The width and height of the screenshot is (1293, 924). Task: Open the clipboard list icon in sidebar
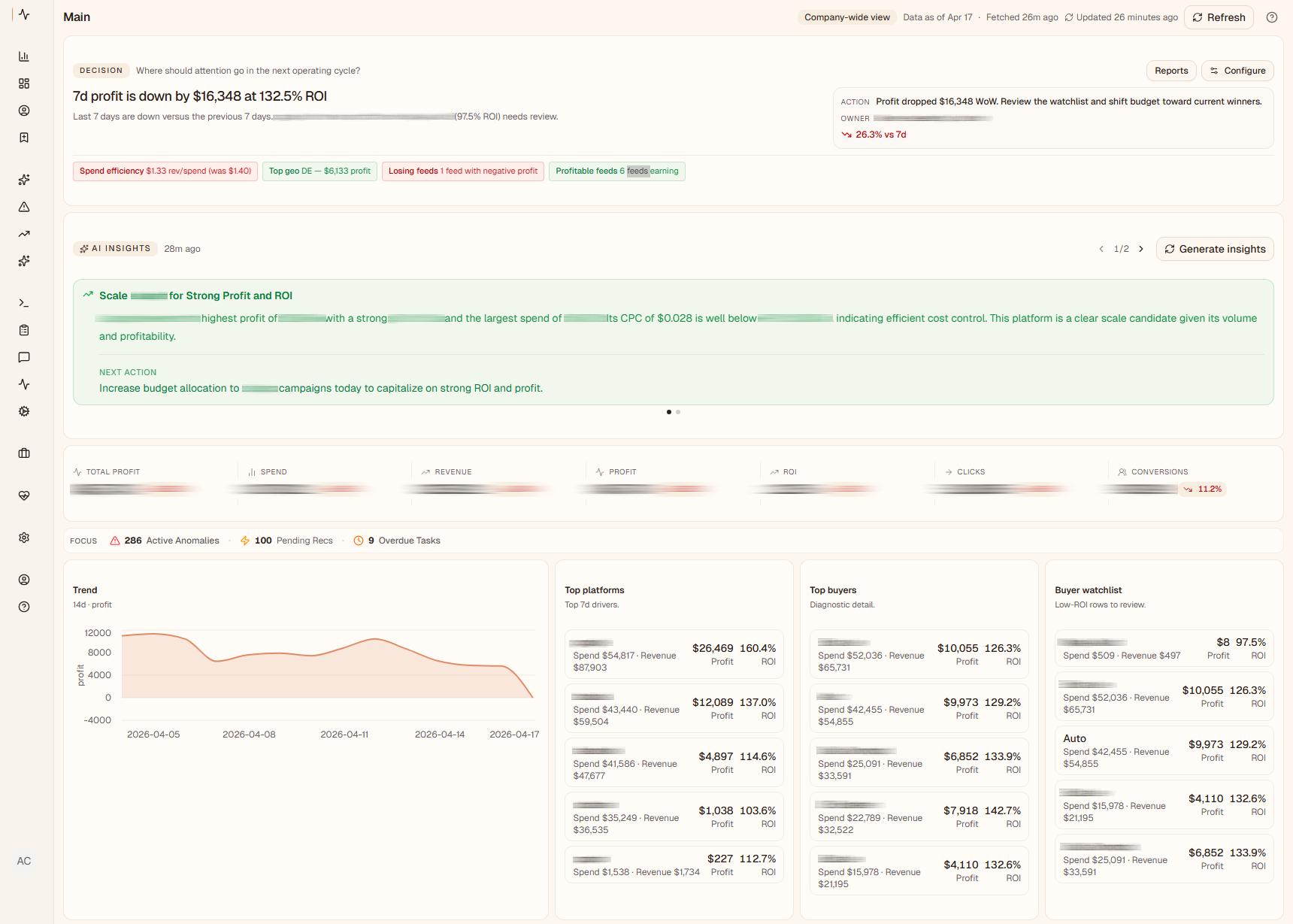pos(24,330)
